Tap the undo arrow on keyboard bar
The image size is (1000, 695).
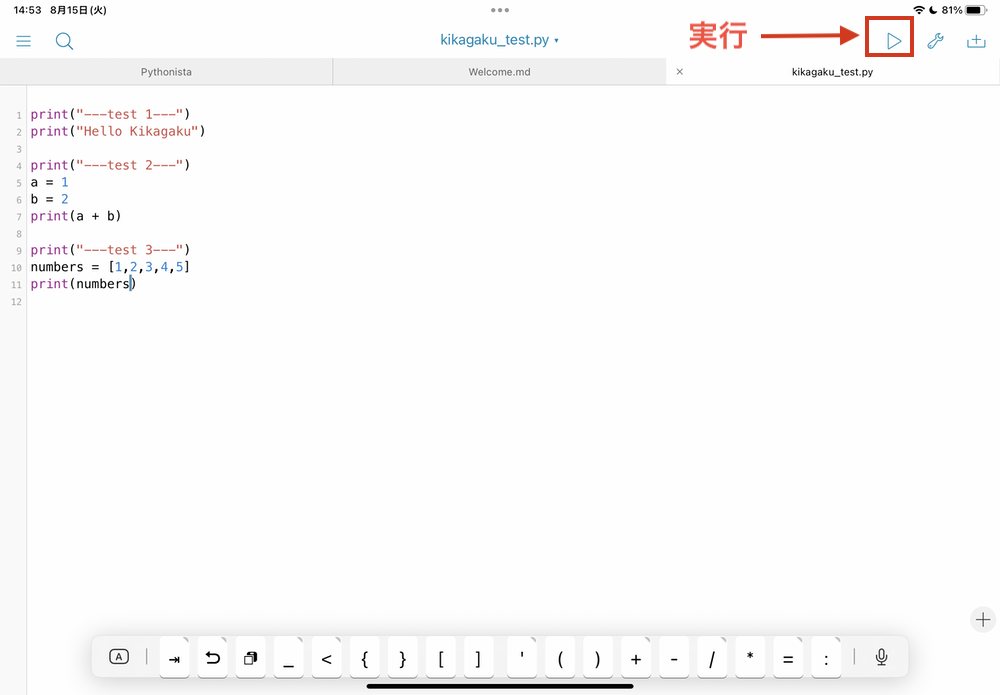pyautogui.click(x=212, y=657)
